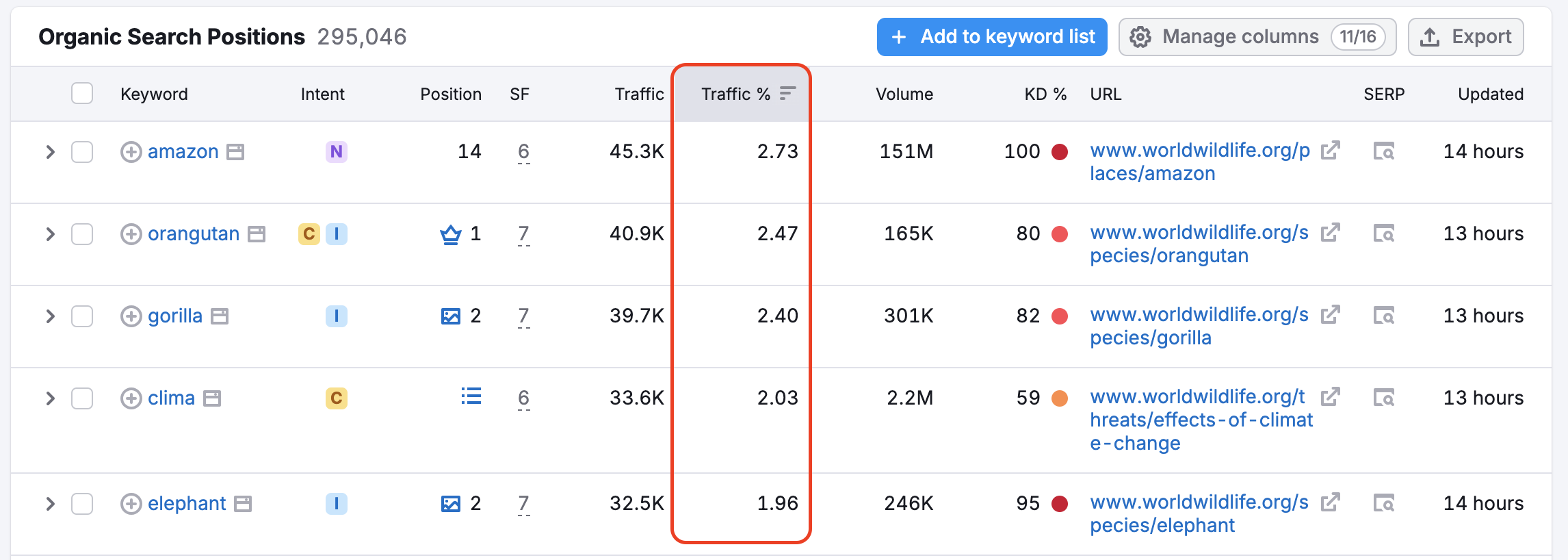Expand the elephant keyword row
Screen dimensions: 1568x560
tap(50, 504)
